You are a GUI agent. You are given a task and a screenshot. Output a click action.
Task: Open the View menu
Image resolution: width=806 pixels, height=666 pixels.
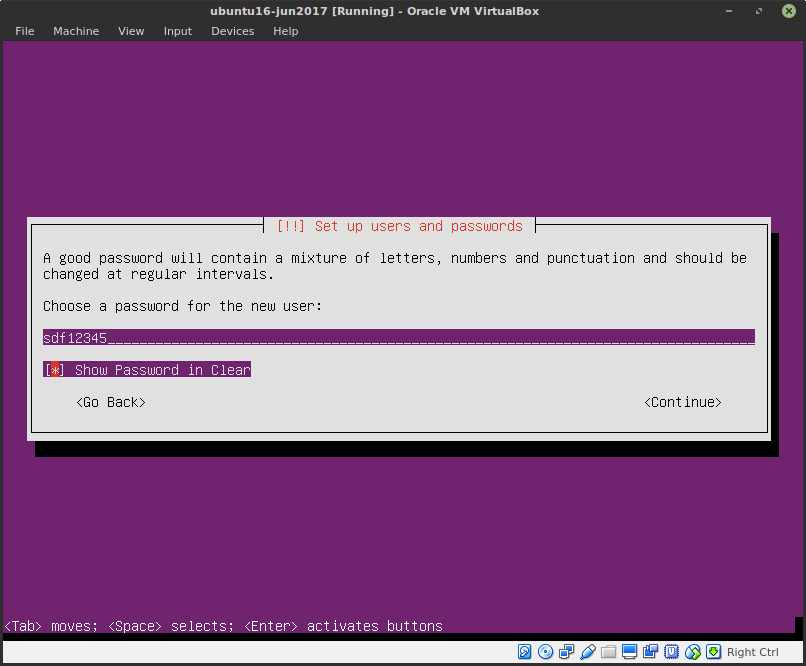click(131, 31)
